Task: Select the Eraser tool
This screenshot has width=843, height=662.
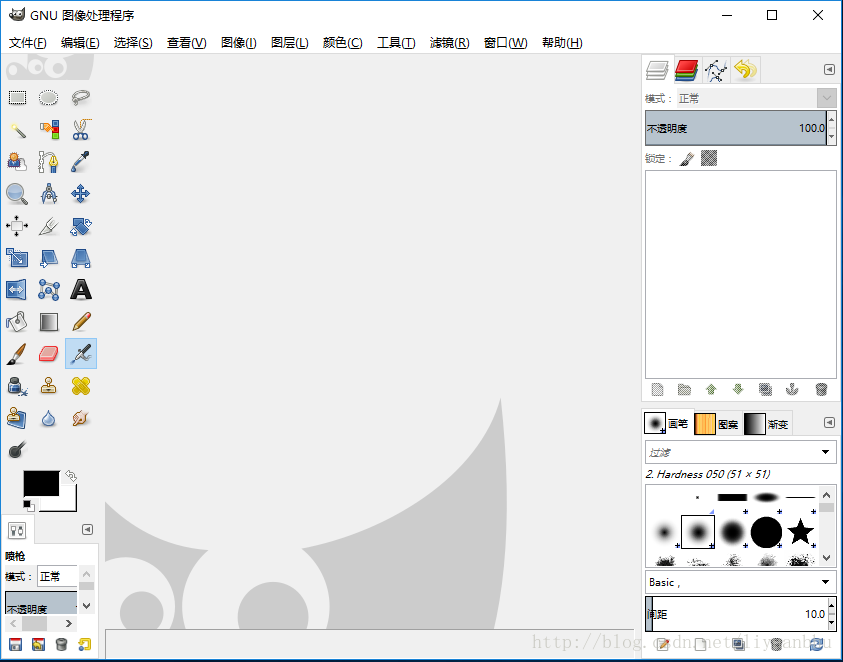Action: 48,354
